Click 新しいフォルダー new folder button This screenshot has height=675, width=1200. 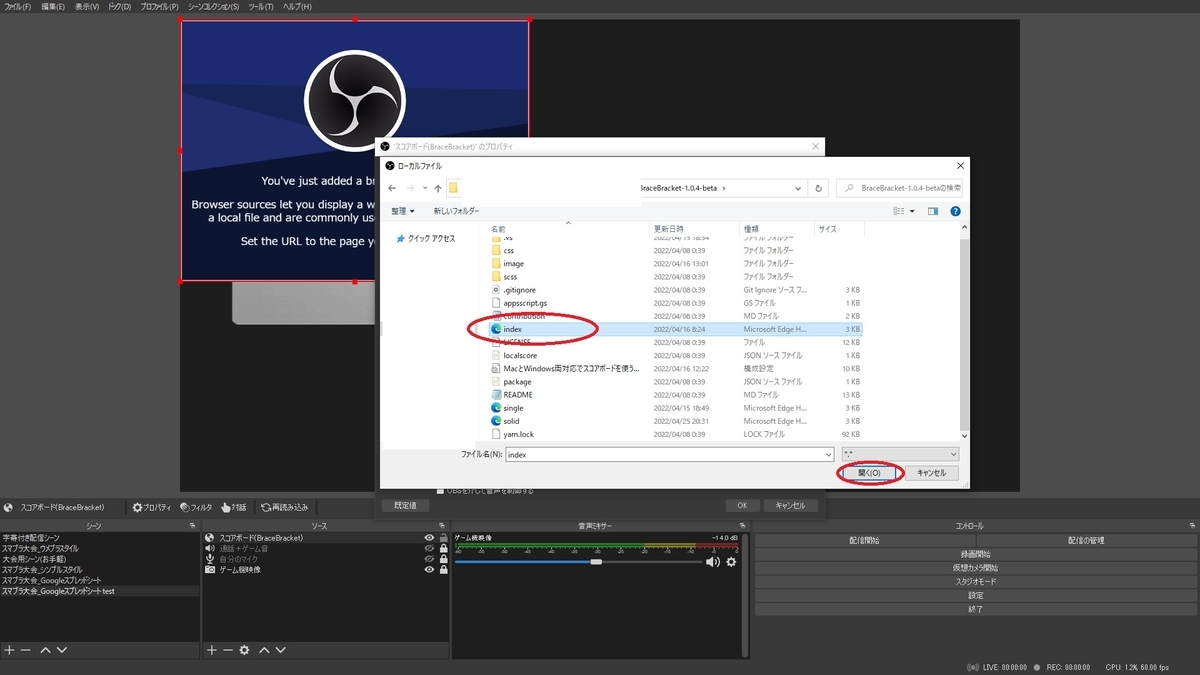457,211
